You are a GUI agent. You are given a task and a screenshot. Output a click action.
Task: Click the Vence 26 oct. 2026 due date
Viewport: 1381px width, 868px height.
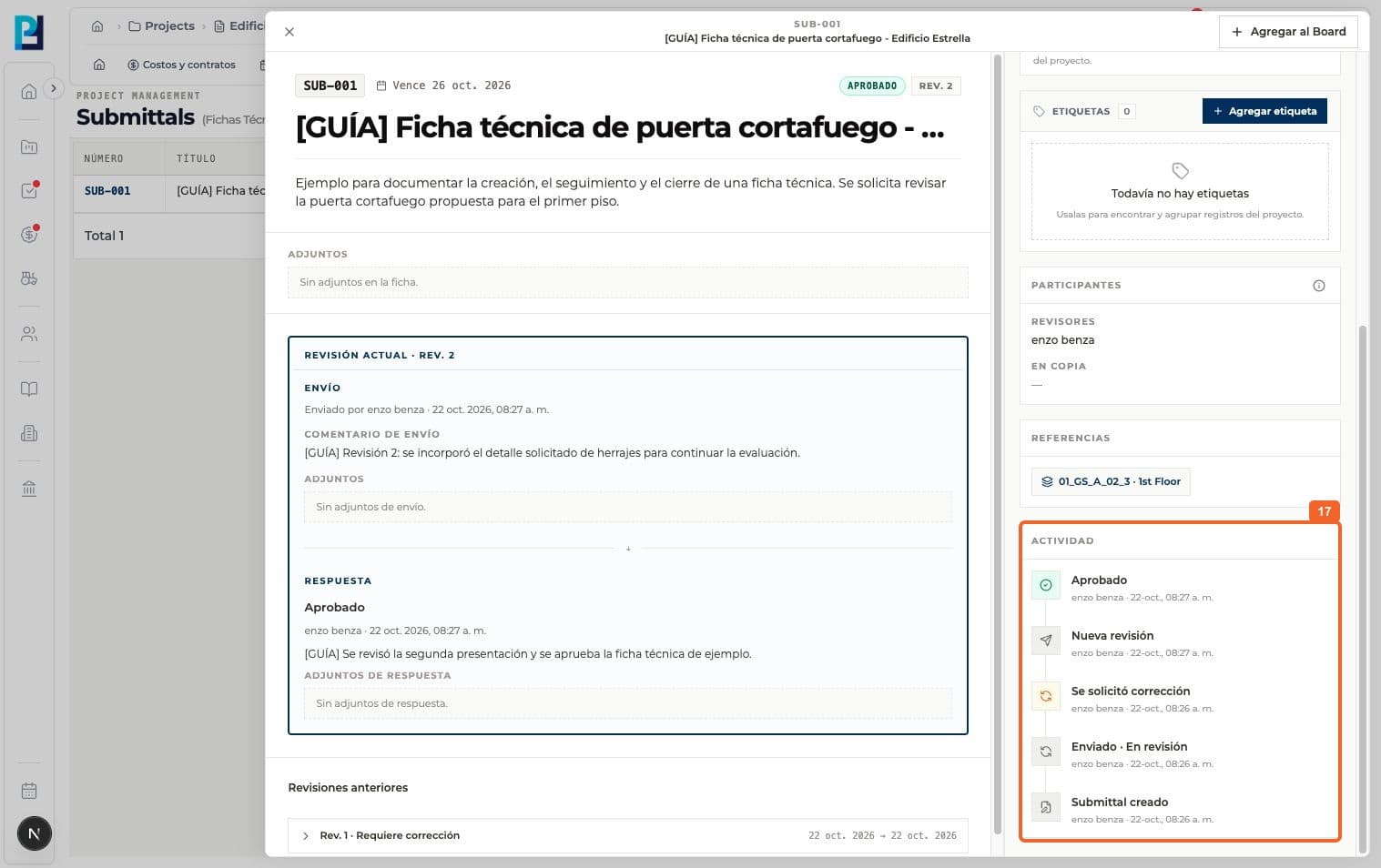[x=443, y=86]
